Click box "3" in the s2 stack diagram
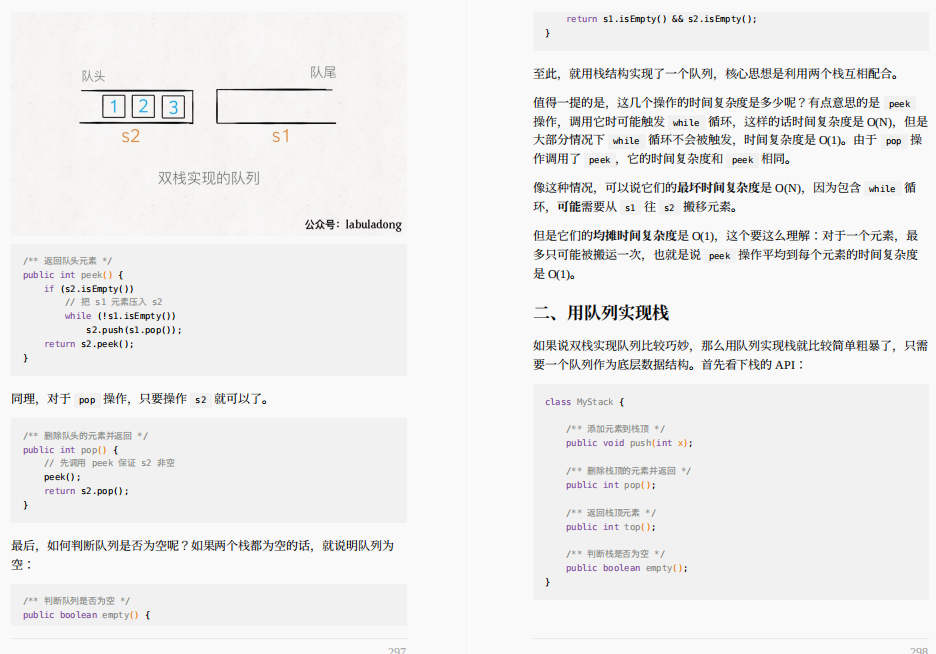936x654 pixels. click(173, 107)
